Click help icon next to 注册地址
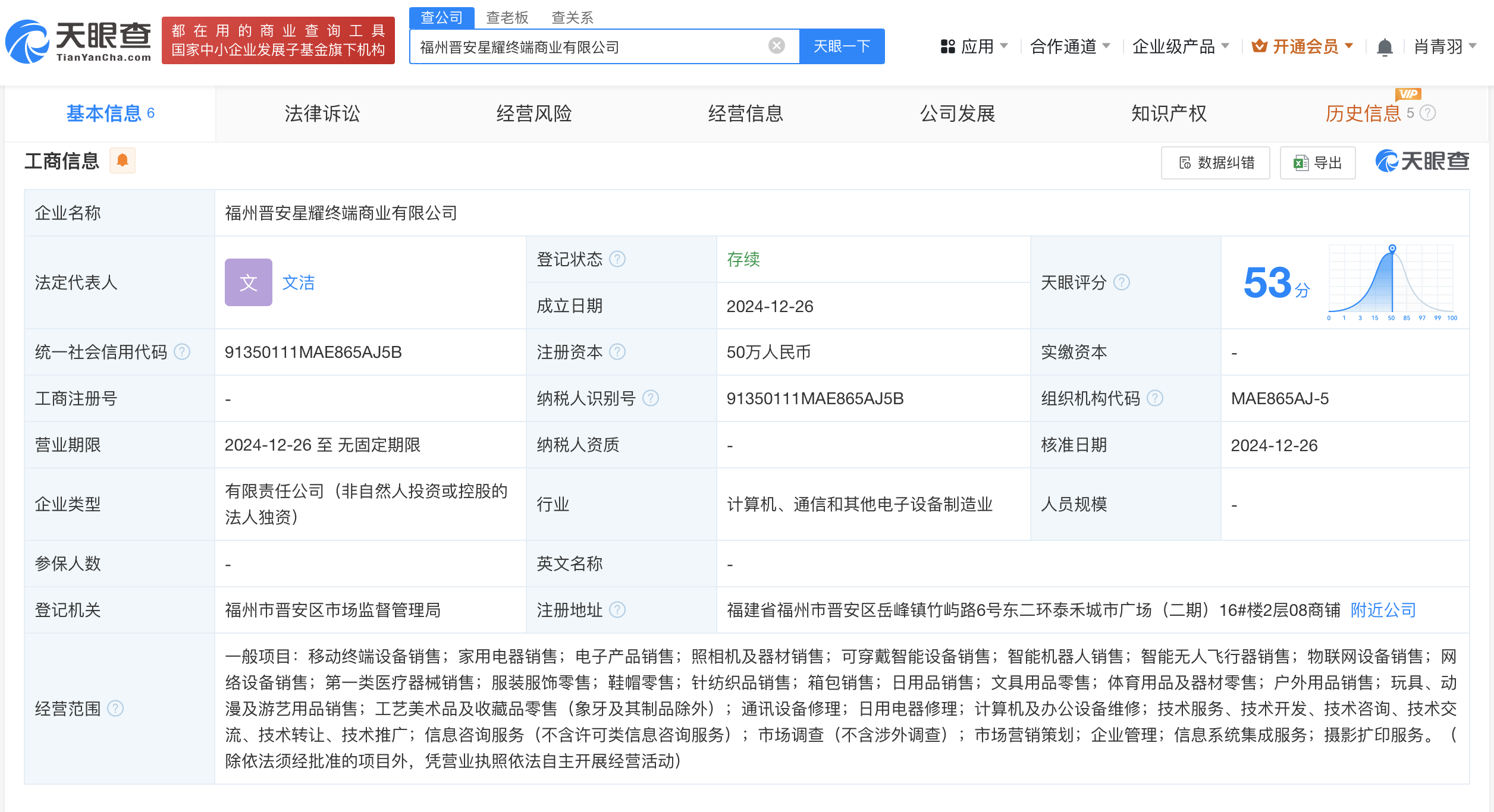Viewport: 1494px width, 812px height. coord(617,610)
